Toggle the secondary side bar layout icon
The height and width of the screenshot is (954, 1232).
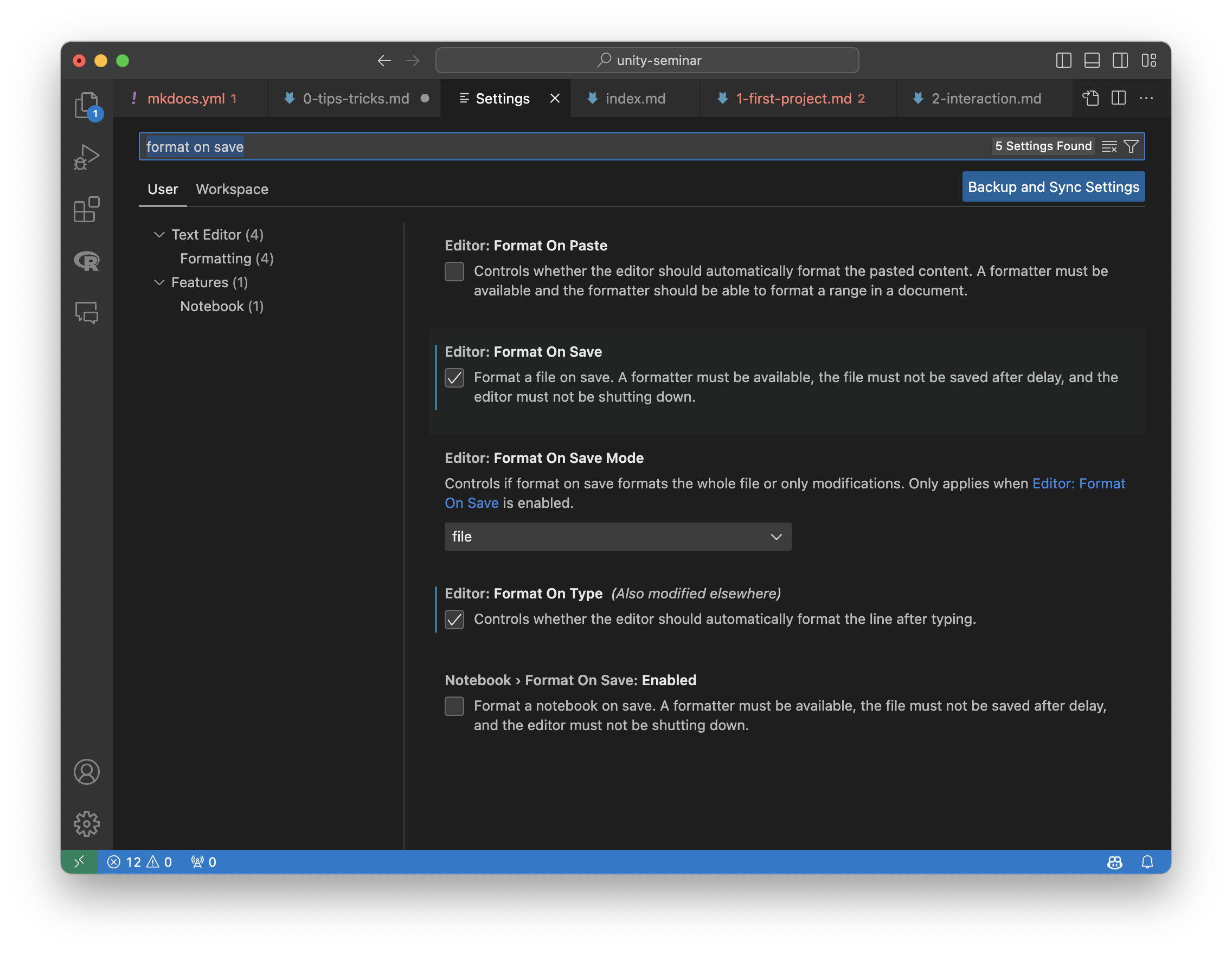1120,60
